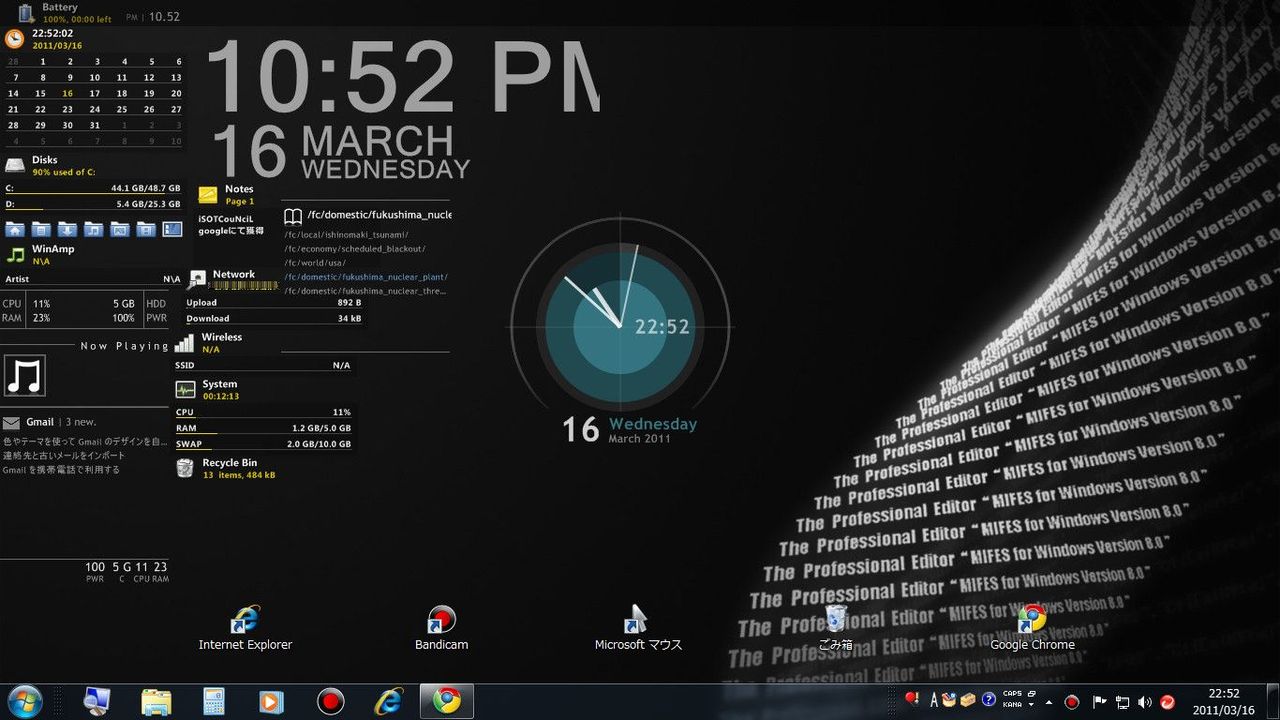The height and width of the screenshot is (720, 1280).
Task: Launch Windows Media Player from the taskbar
Action: [271, 701]
